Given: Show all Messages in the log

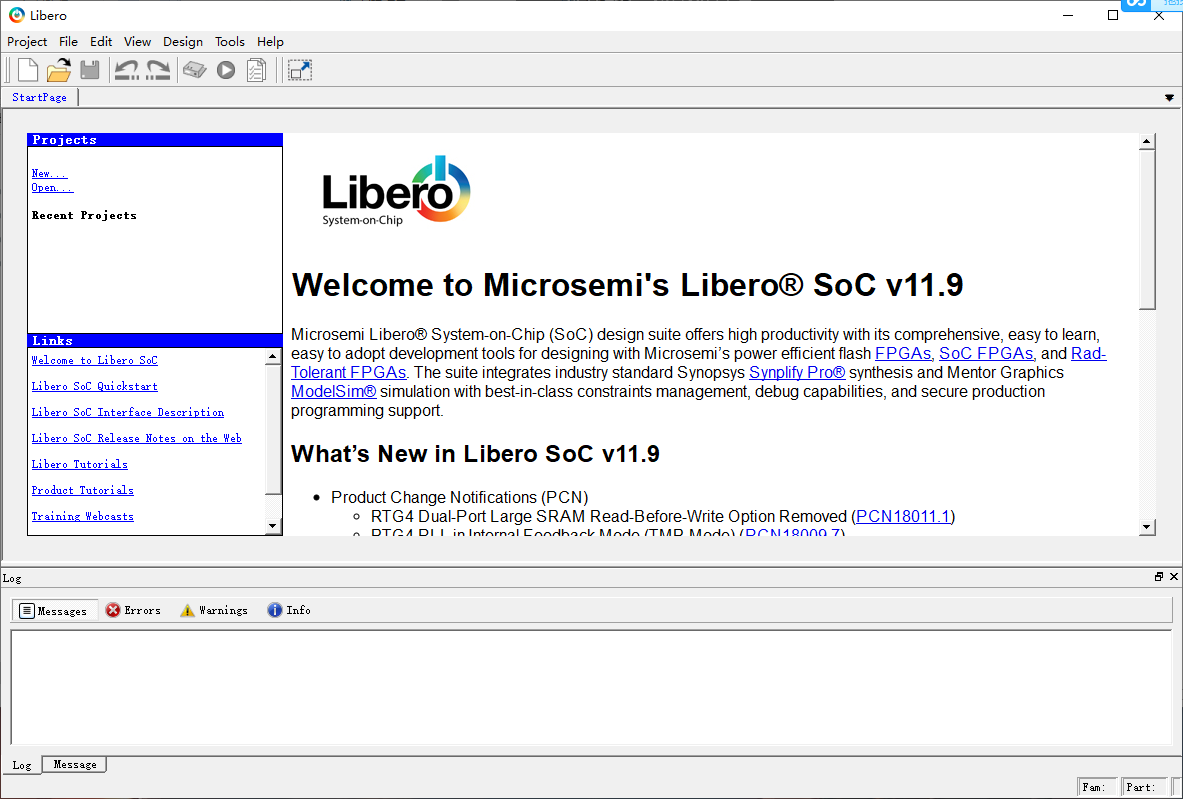Looking at the screenshot, I should (54, 610).
